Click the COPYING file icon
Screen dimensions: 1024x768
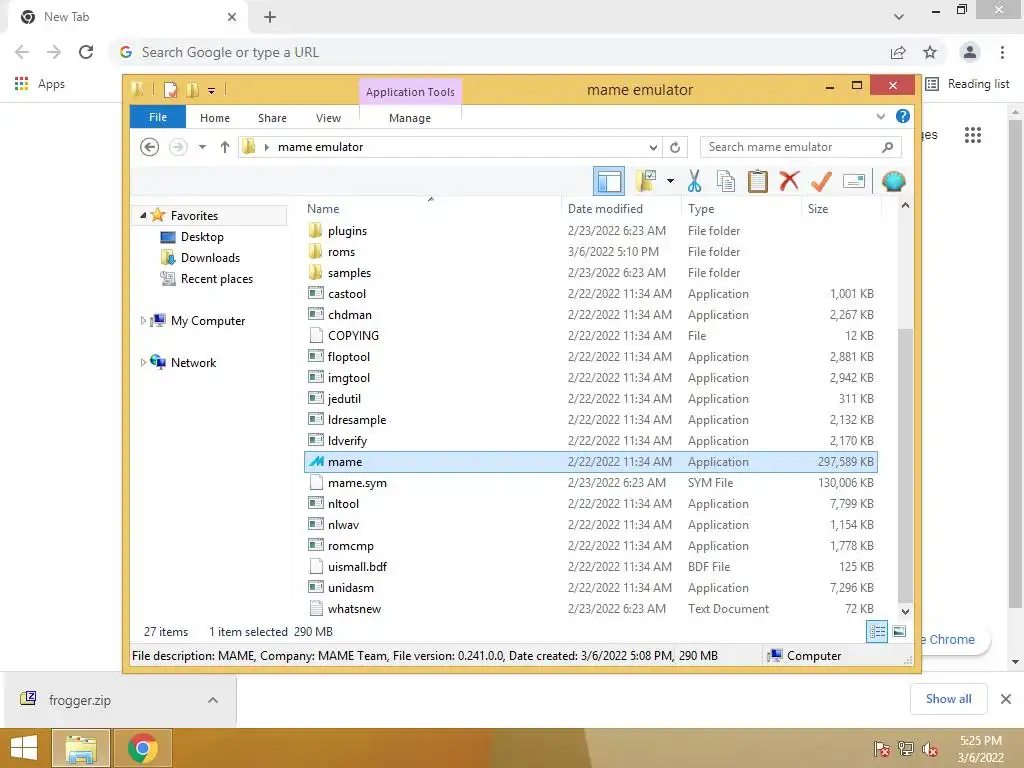pos(316,335)
